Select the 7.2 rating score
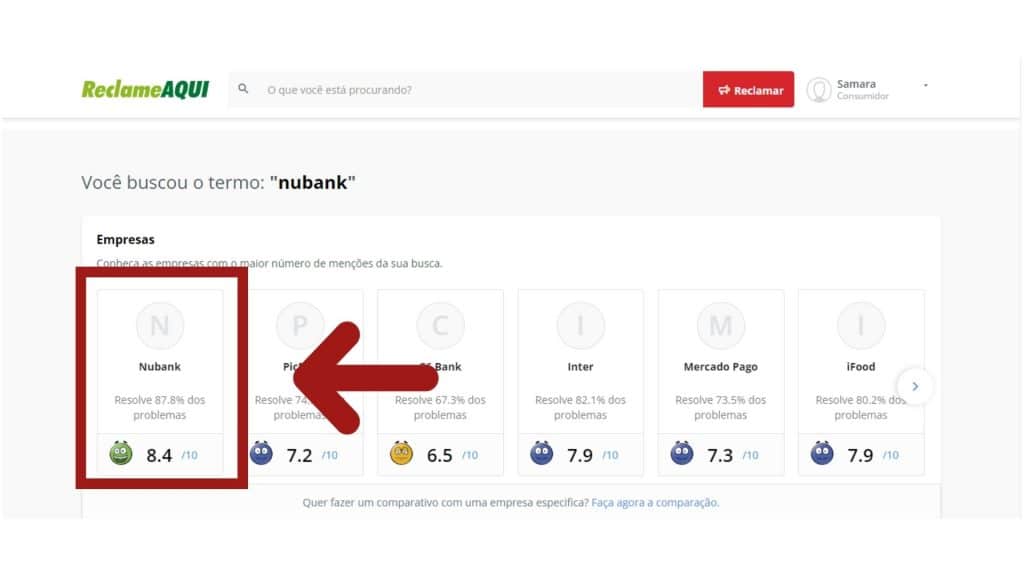The height and width of the screenshot is (576, 1024). pos(299,455)
